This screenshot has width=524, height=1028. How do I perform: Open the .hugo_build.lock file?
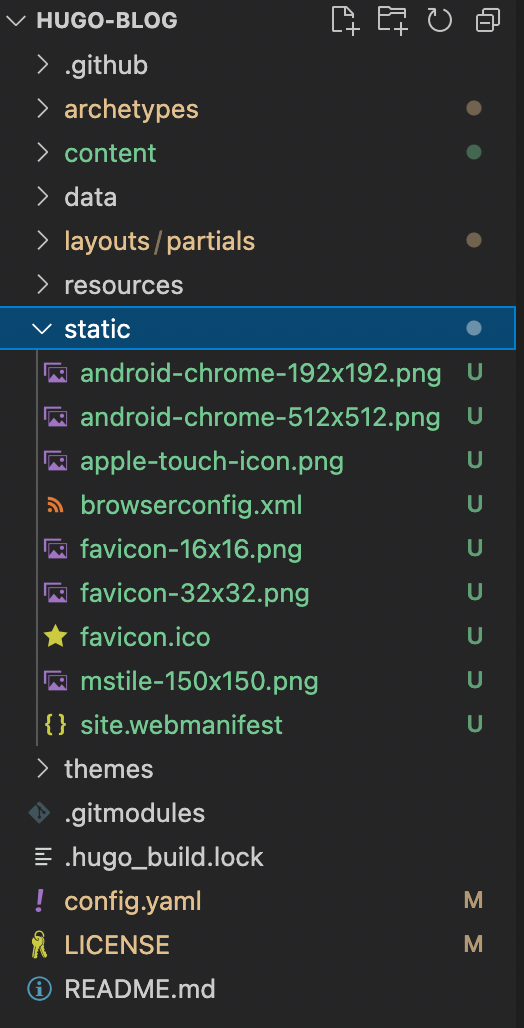[x=262, y=857]
